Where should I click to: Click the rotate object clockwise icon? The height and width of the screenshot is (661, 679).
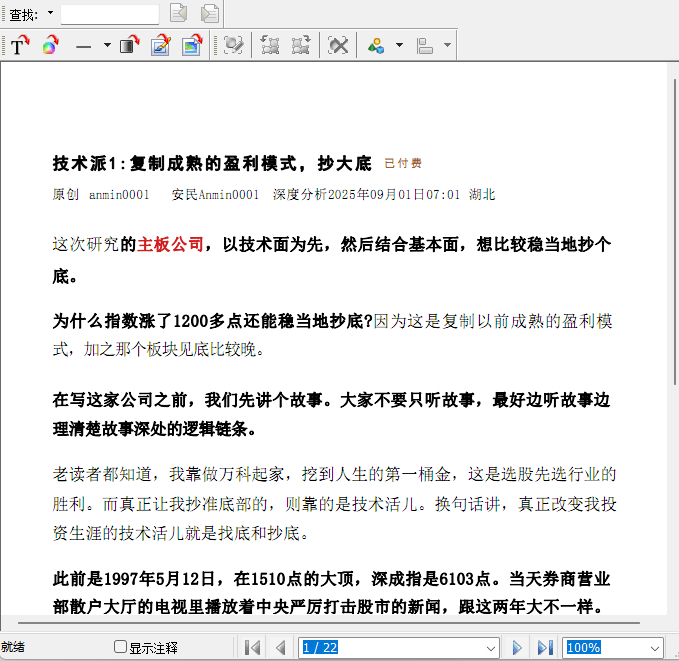(x=301, y=45)
